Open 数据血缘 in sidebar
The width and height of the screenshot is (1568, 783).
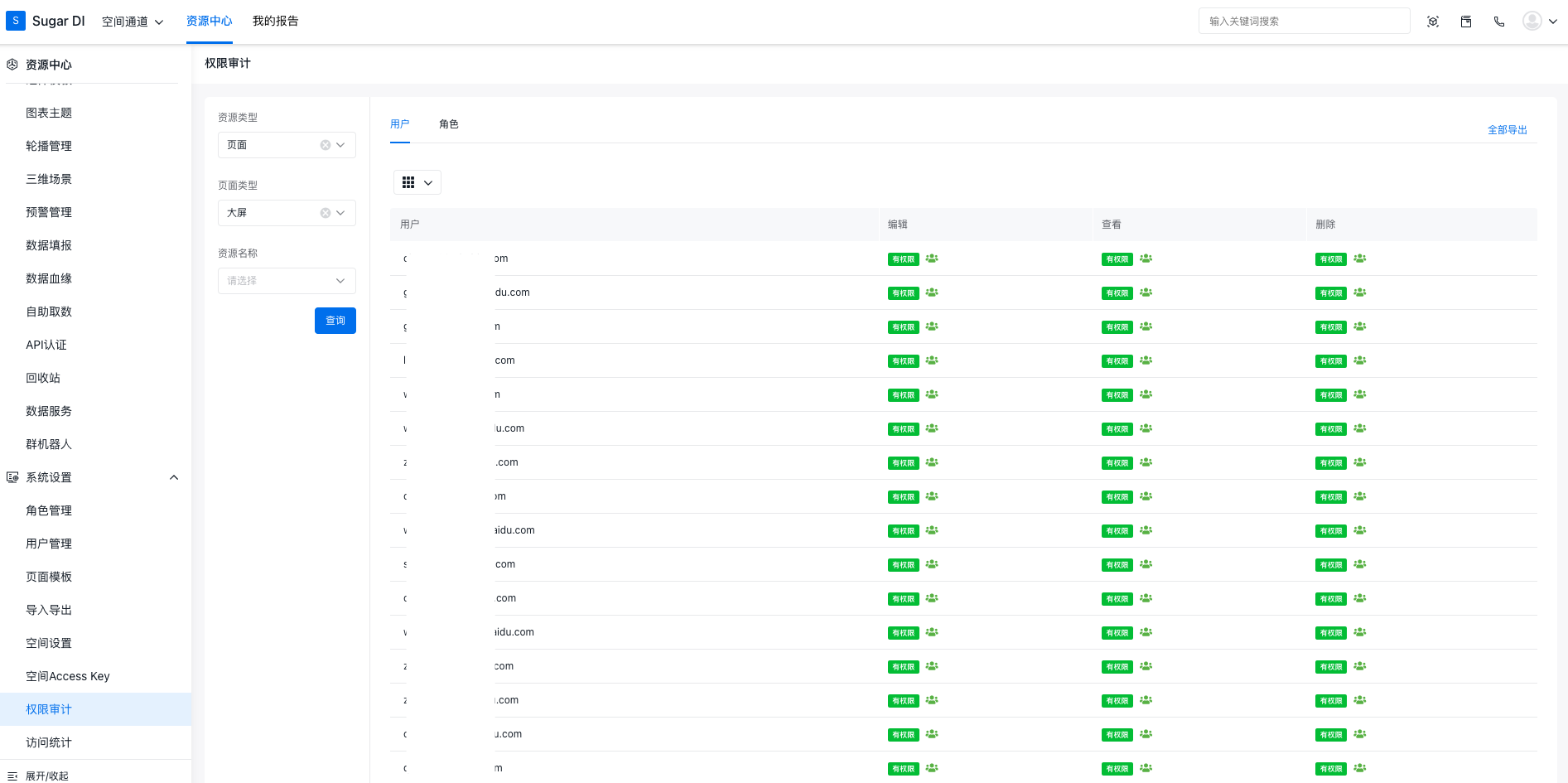click(49, 278)
